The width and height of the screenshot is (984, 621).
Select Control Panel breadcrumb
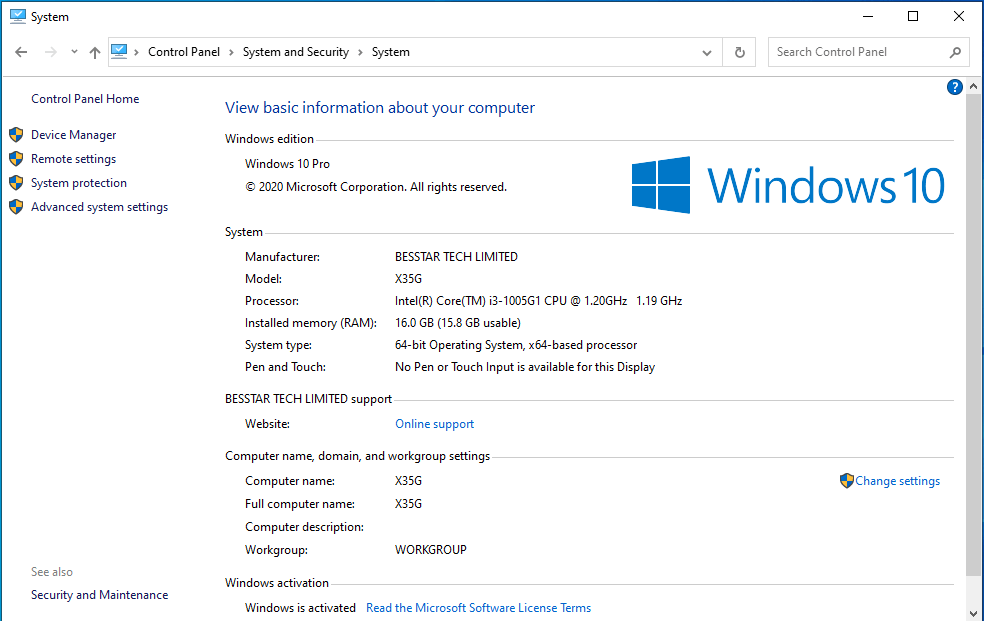(184, 52)
